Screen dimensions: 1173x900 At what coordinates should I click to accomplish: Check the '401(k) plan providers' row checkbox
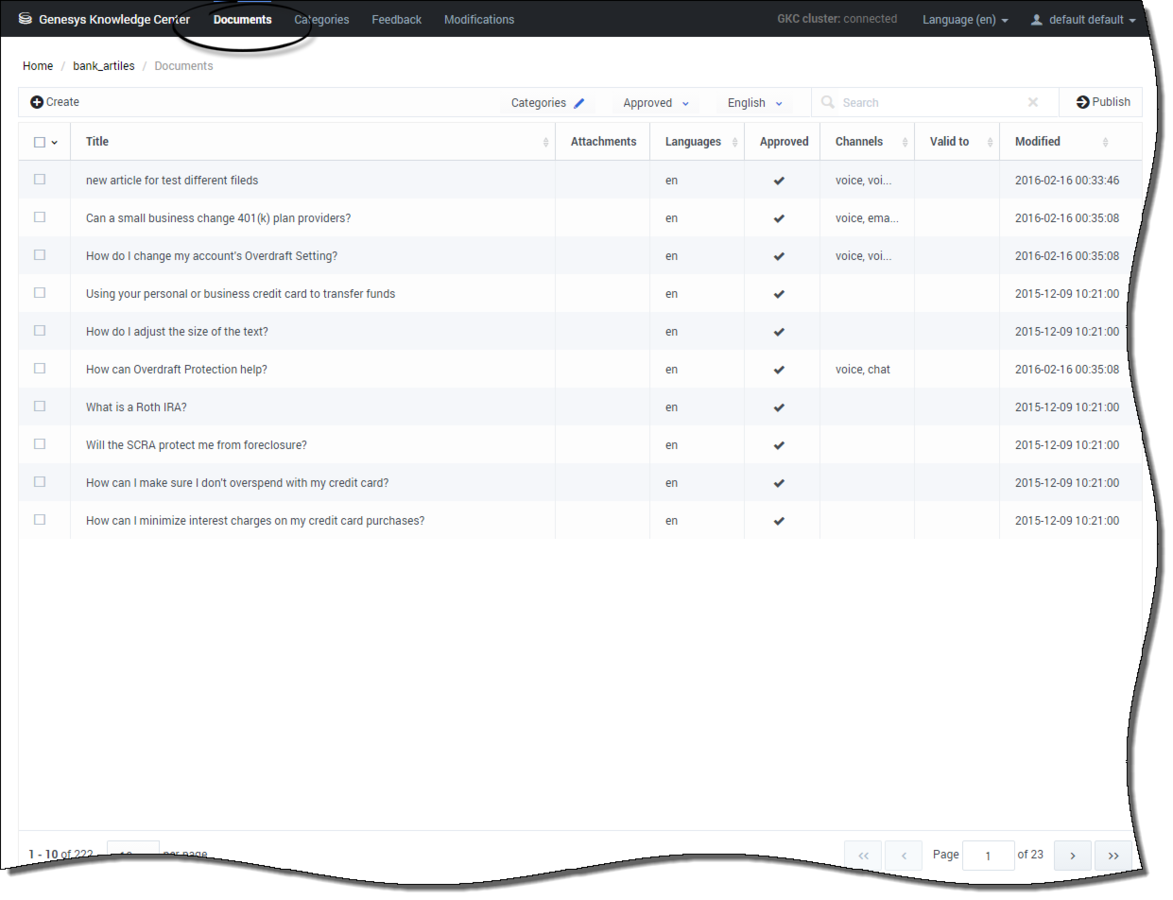click(40, 217)
